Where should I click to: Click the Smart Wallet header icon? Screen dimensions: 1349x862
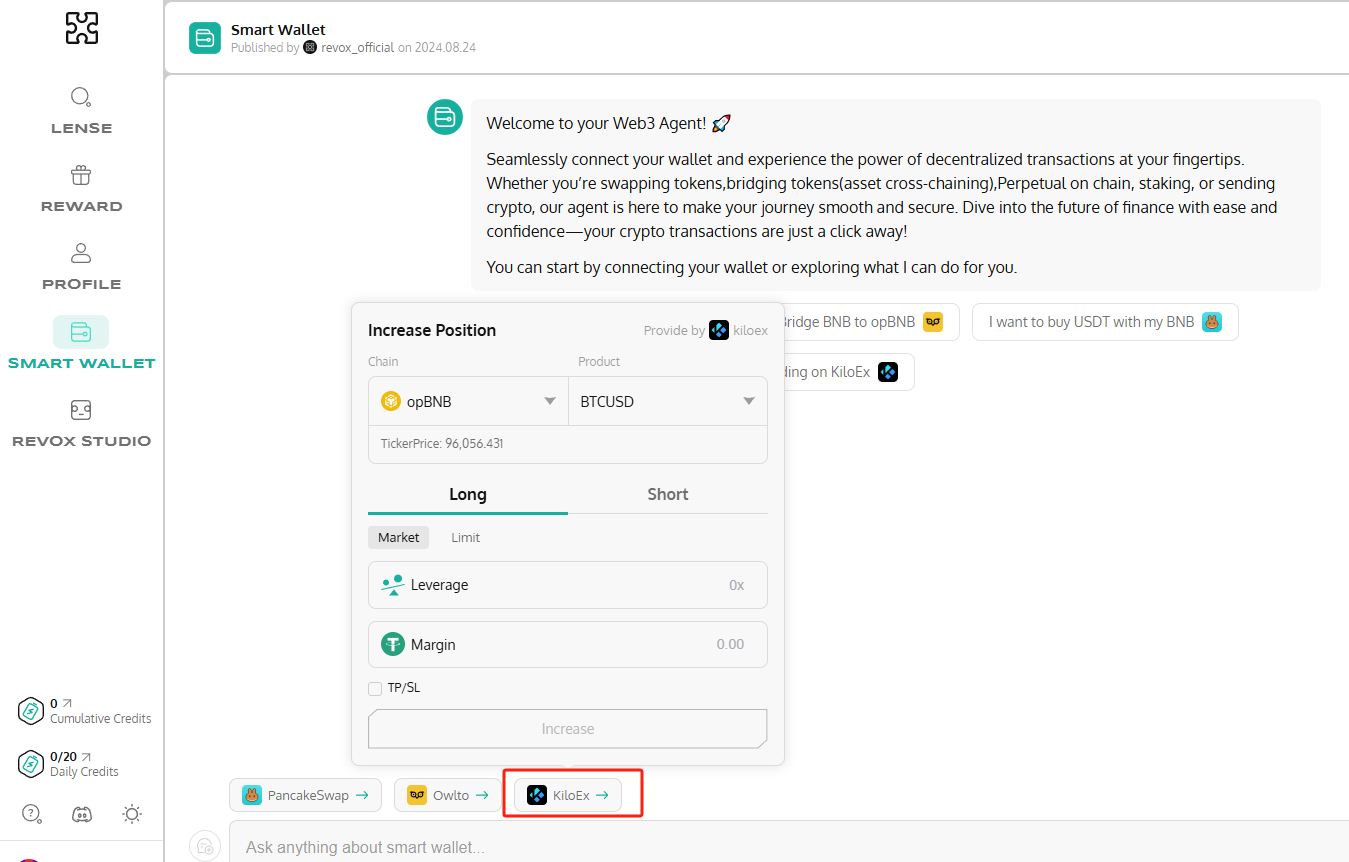pyautogui.click(x=205, y=38)
